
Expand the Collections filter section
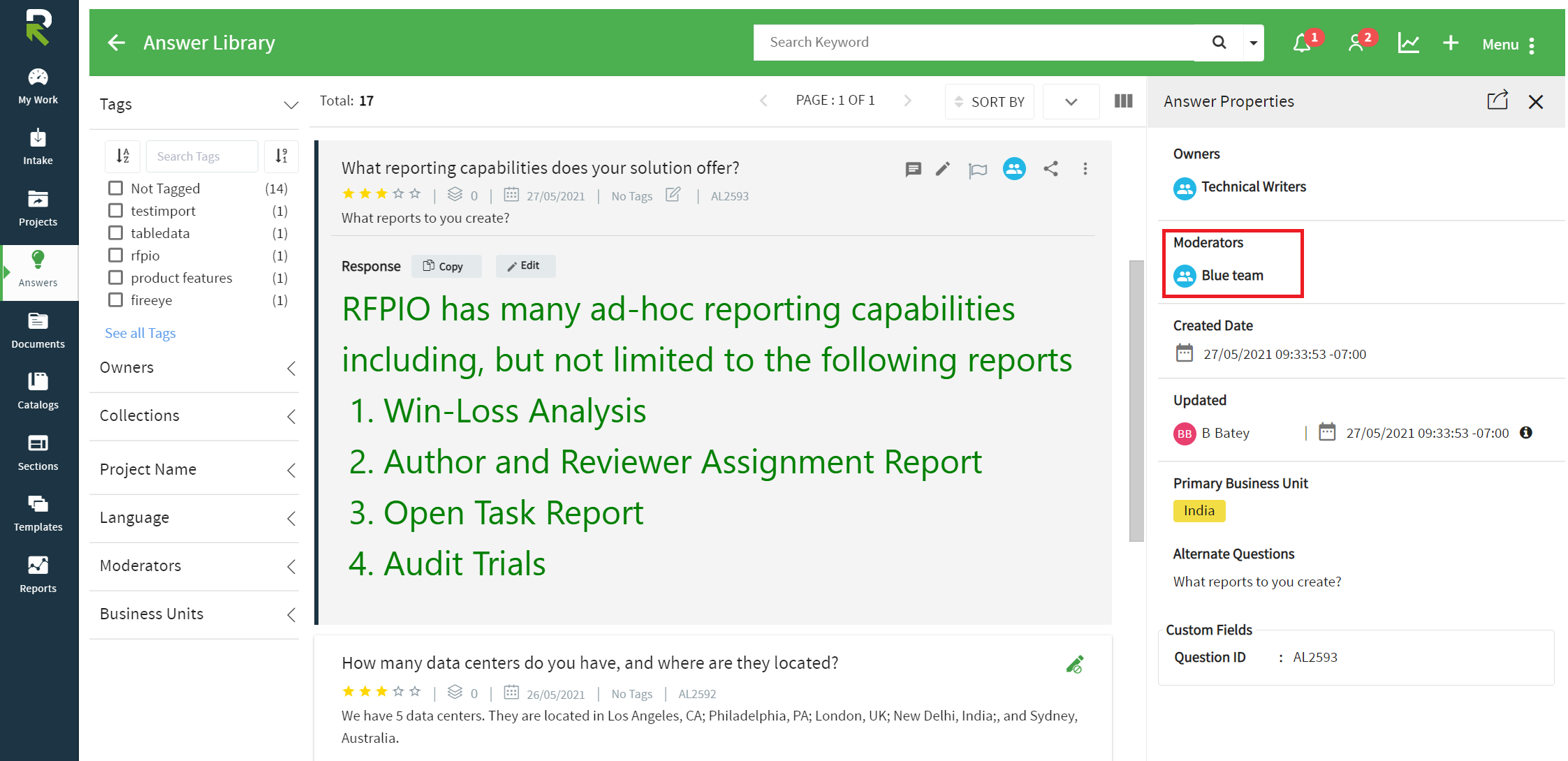click(291, 416)
